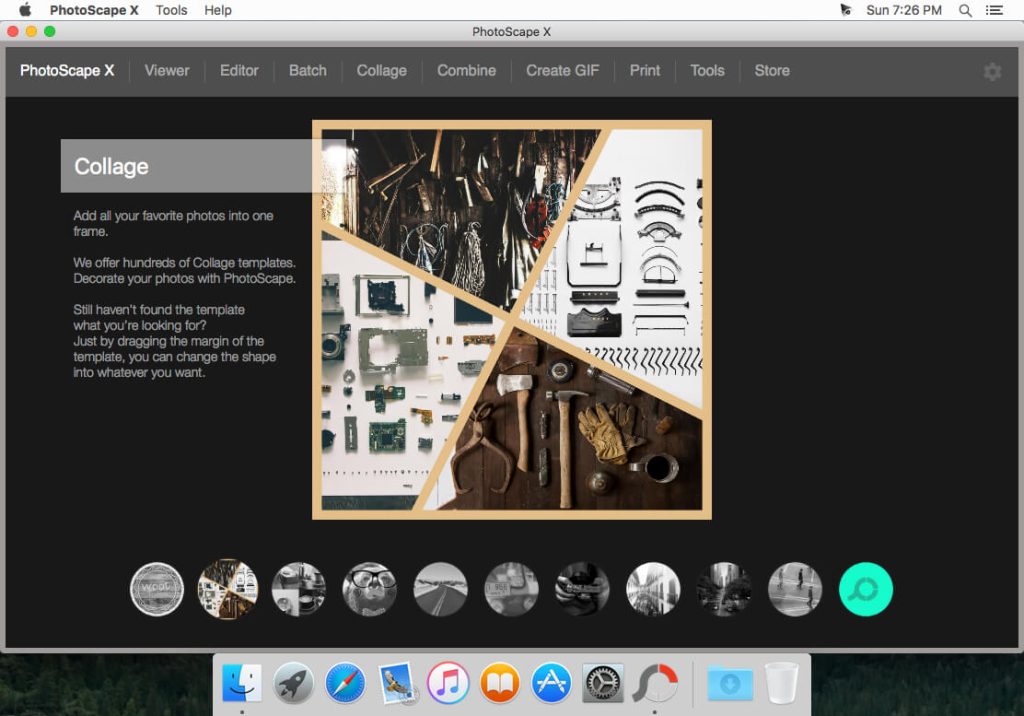Switch to the Viewer tab

coord(166,71)
